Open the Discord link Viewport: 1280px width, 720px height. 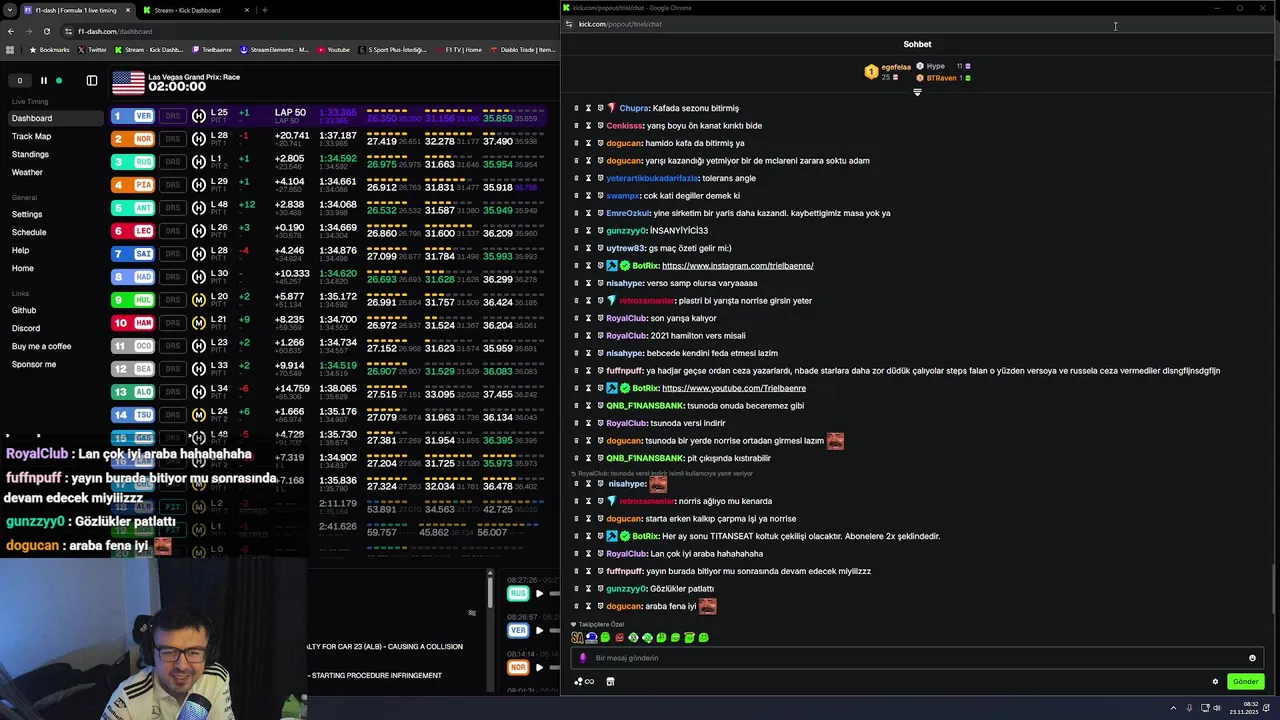pos(26,328)
